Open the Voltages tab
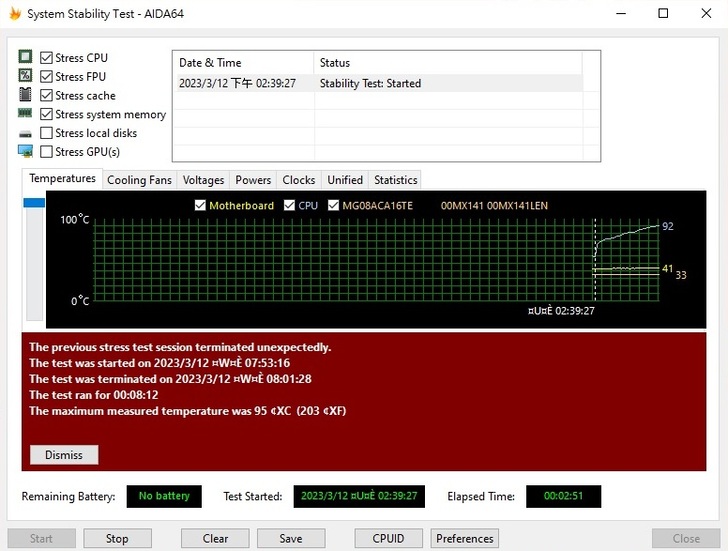 (203, 180)
